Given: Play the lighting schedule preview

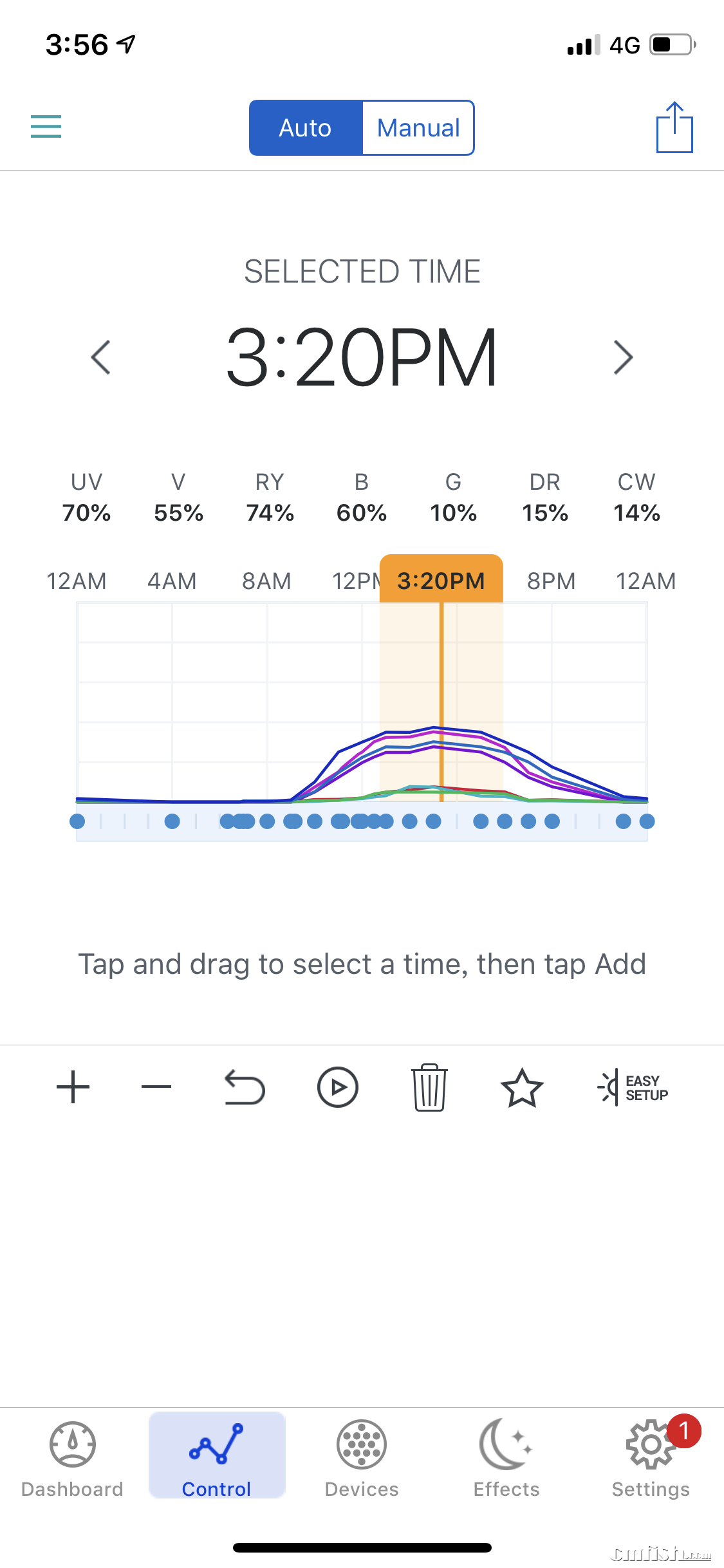Looking at the screenshot, I should coord(337,1087).
